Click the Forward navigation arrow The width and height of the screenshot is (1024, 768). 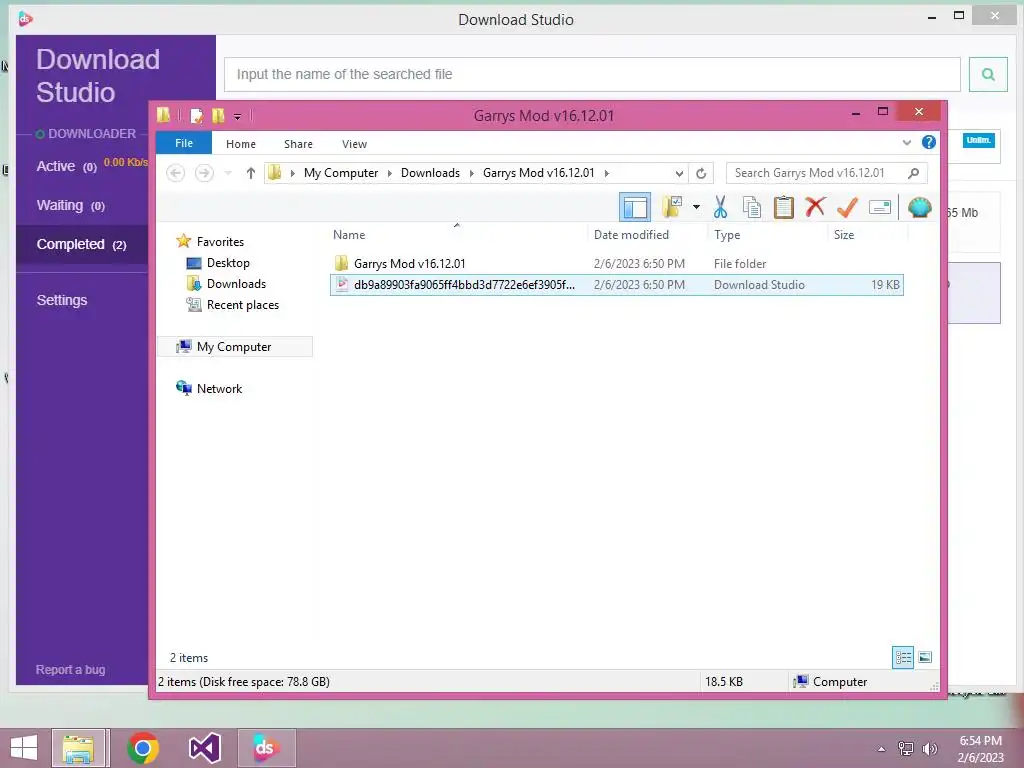click(204, 173)
